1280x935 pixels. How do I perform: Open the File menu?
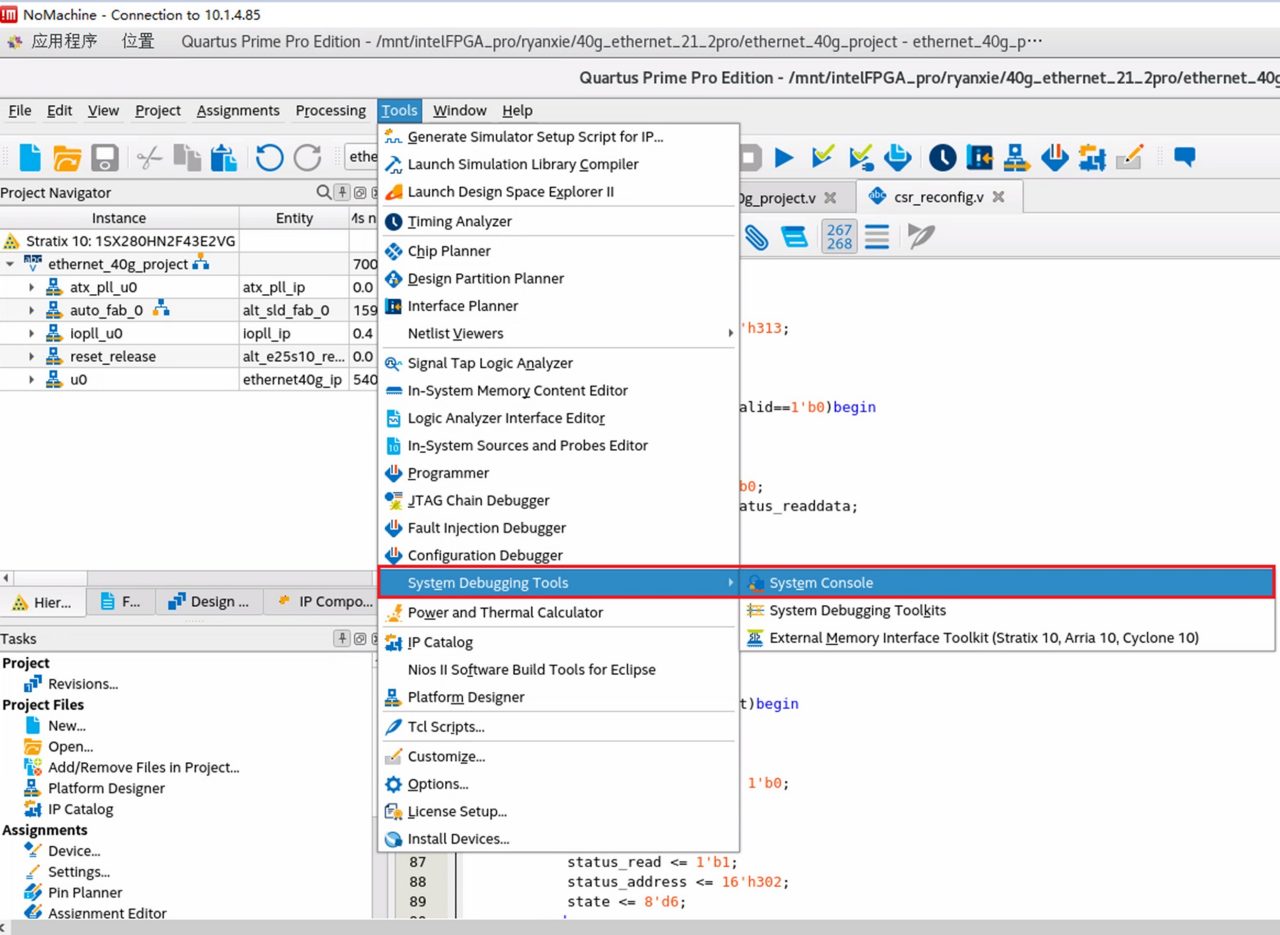coord(20,110)
